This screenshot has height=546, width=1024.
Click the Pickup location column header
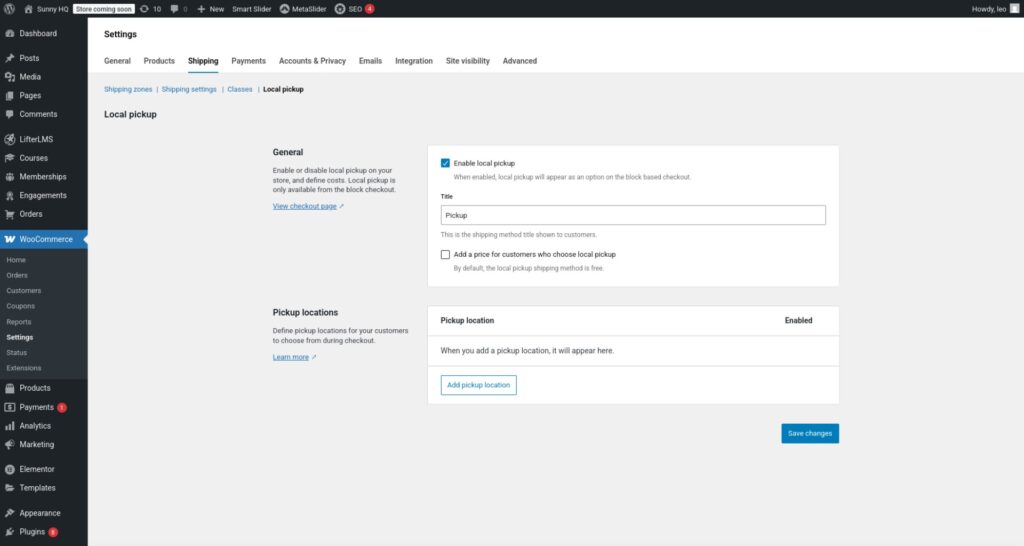[467, 321]
